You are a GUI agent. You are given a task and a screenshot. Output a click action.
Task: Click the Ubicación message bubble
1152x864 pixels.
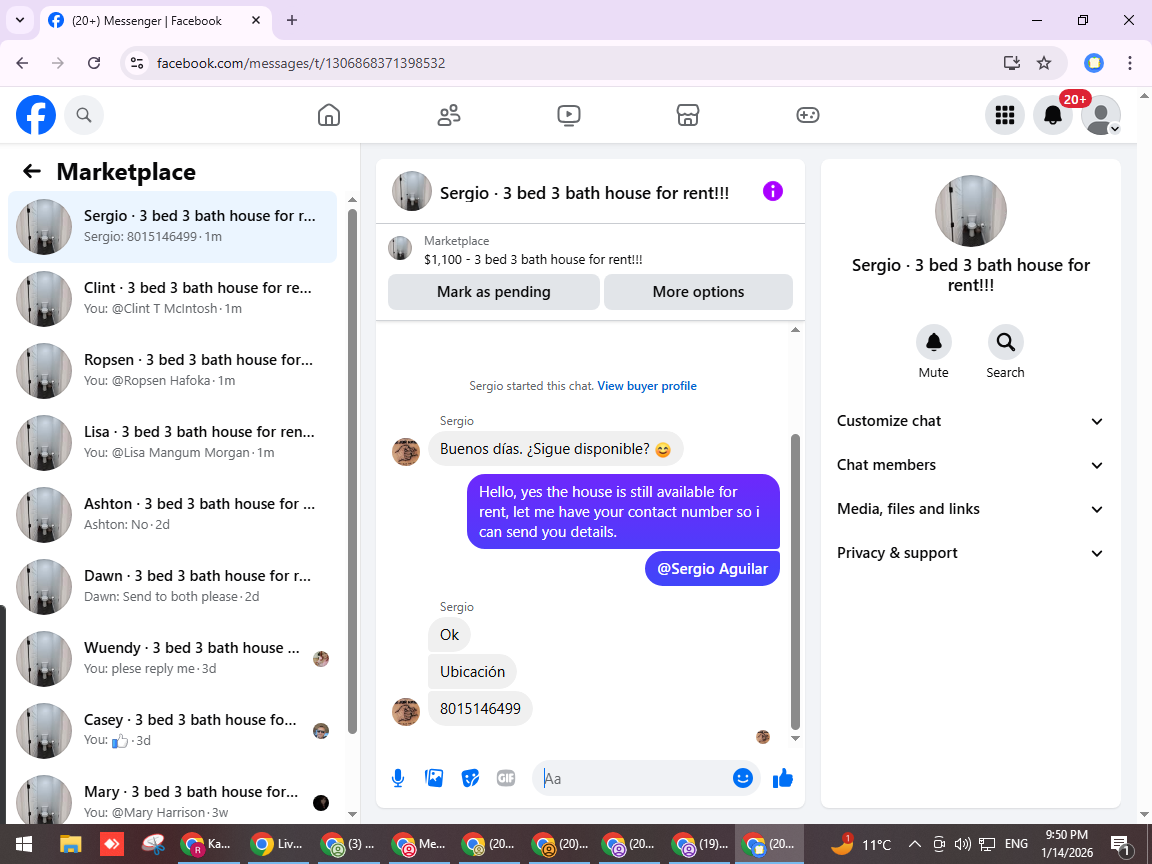[x=472, y=672]
